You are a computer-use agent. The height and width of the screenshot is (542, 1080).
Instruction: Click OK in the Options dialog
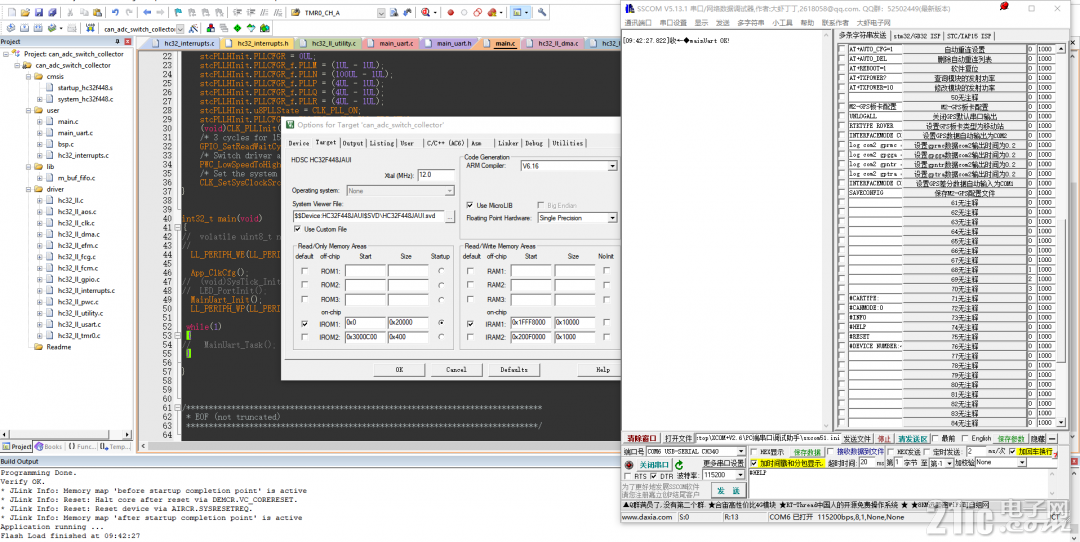[399, 370]
